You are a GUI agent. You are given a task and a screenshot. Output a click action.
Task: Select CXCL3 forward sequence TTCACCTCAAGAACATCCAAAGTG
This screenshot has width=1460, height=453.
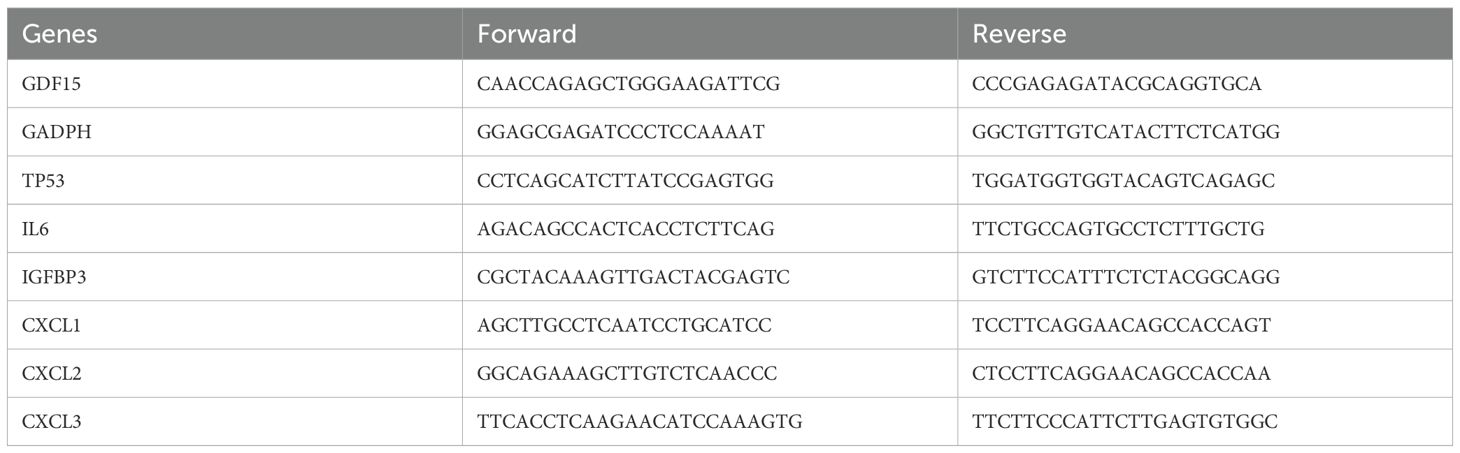coord(640,422)
